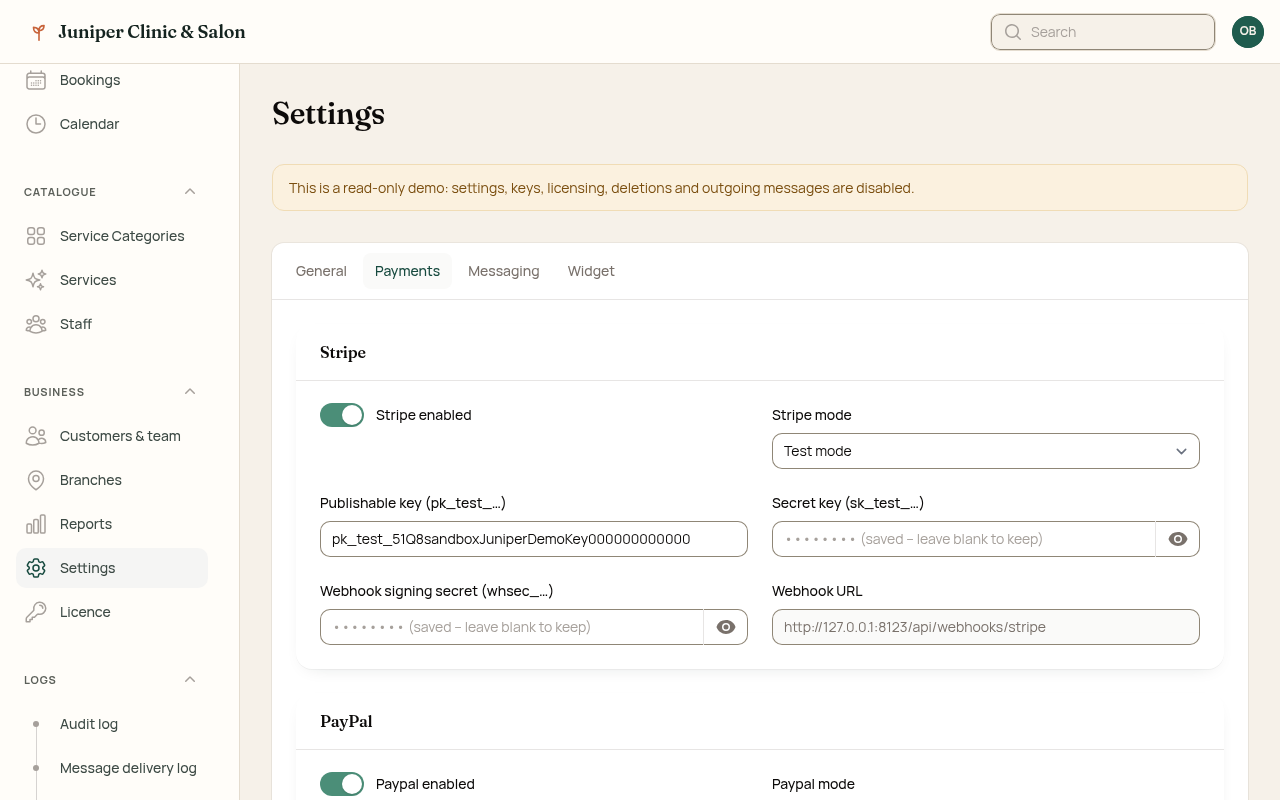Open the Branches page
Image resolution: width=1280 pixels, height=800 pixels.
point(112,480)
